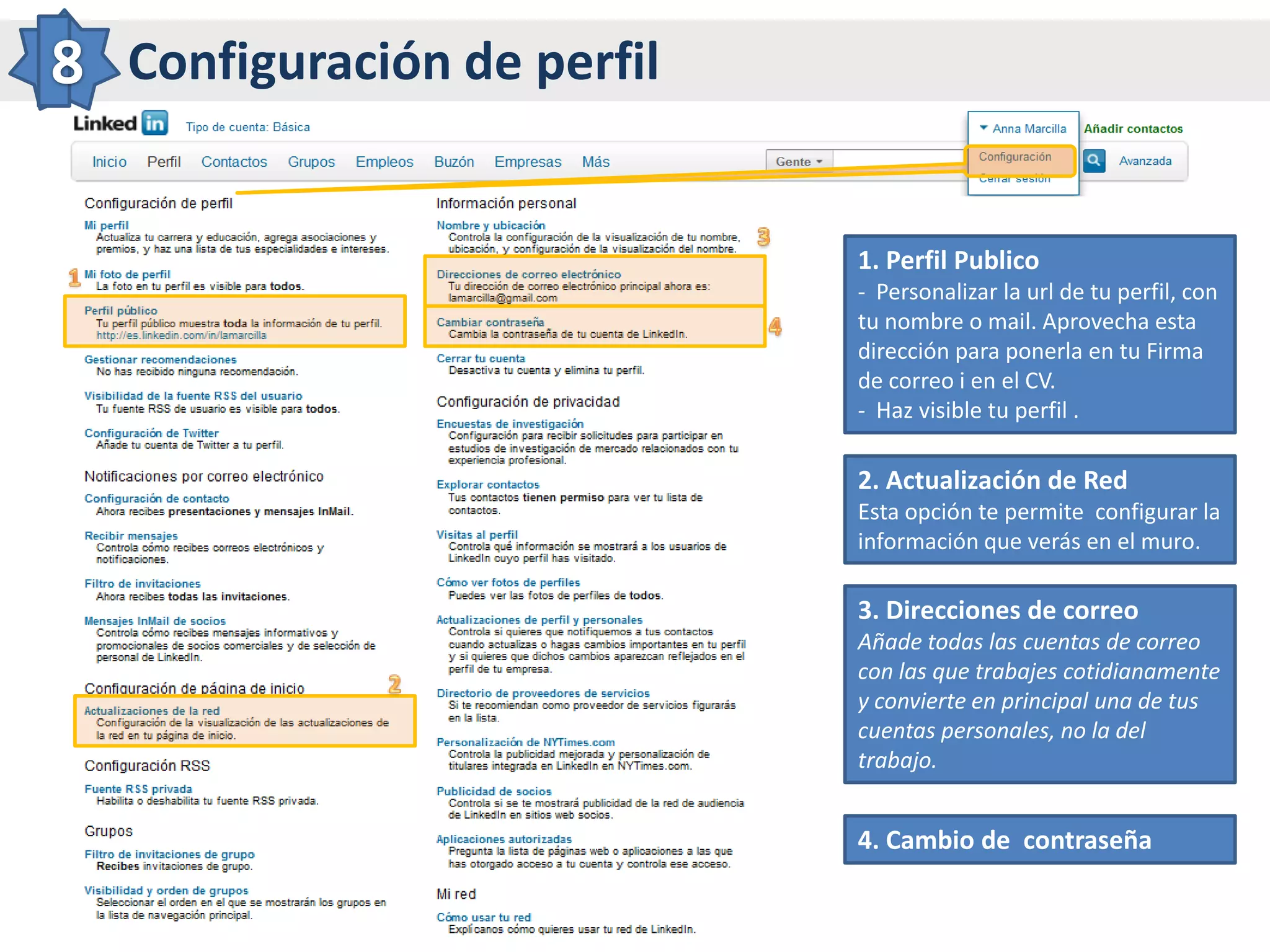The width and height of the screenshot is (1270, 952).
Task: Open the Explorar contactos link
Action: tap(487, 485)
